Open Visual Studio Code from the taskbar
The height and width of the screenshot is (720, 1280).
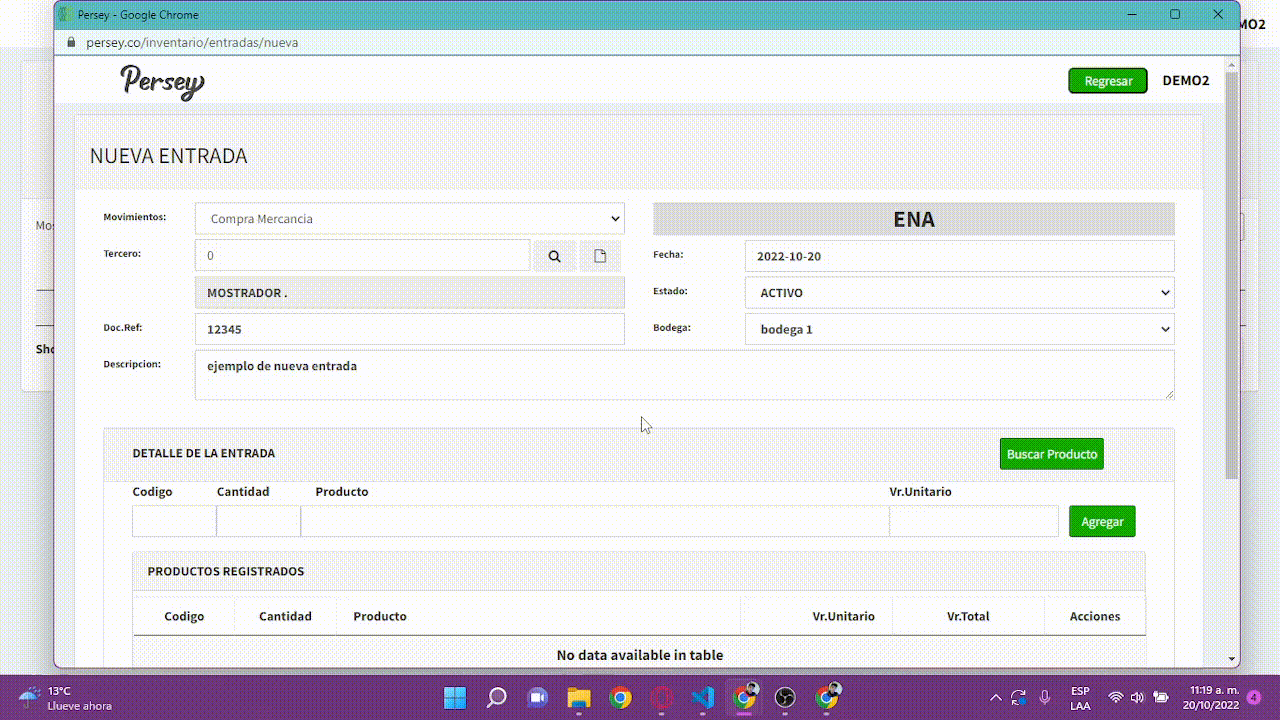(x=702, y=697)
